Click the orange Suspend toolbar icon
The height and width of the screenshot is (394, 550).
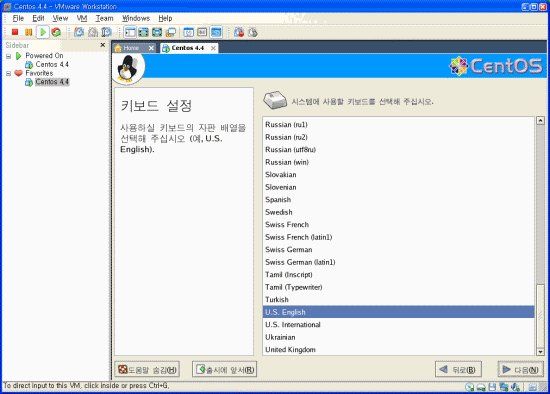(x=29, y=32)
